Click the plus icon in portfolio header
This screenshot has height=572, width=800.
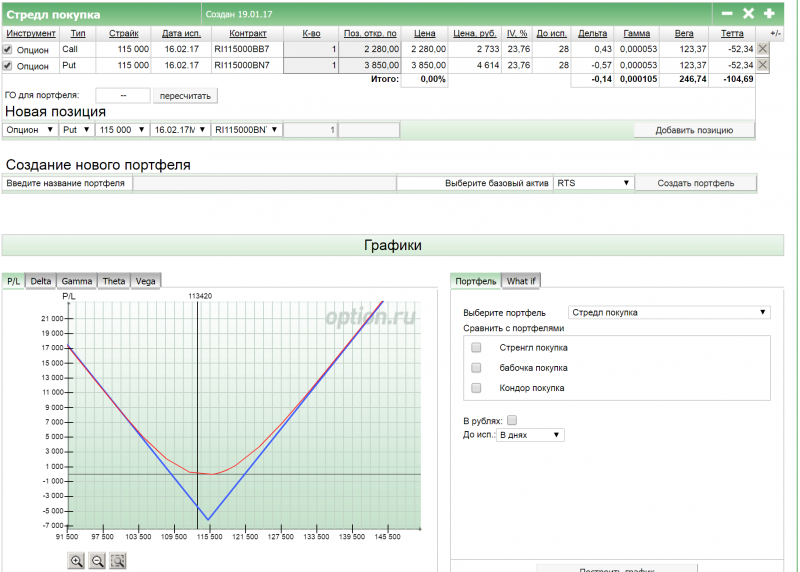769,14
